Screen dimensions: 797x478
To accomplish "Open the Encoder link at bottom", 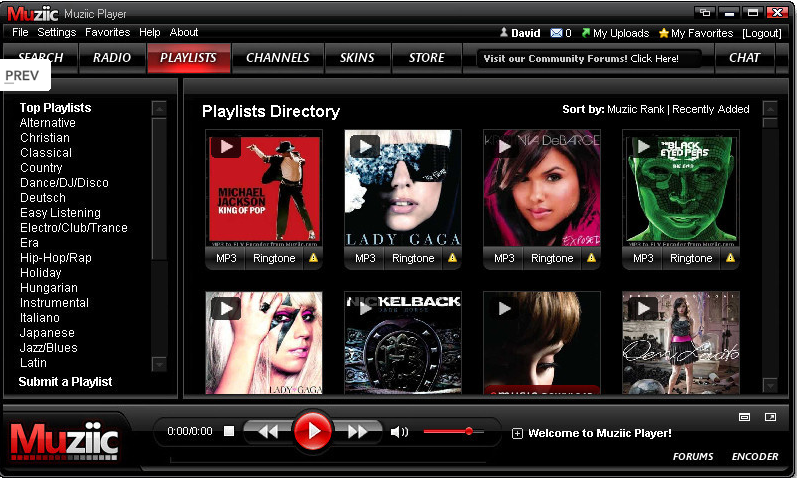I will [755, 457].
